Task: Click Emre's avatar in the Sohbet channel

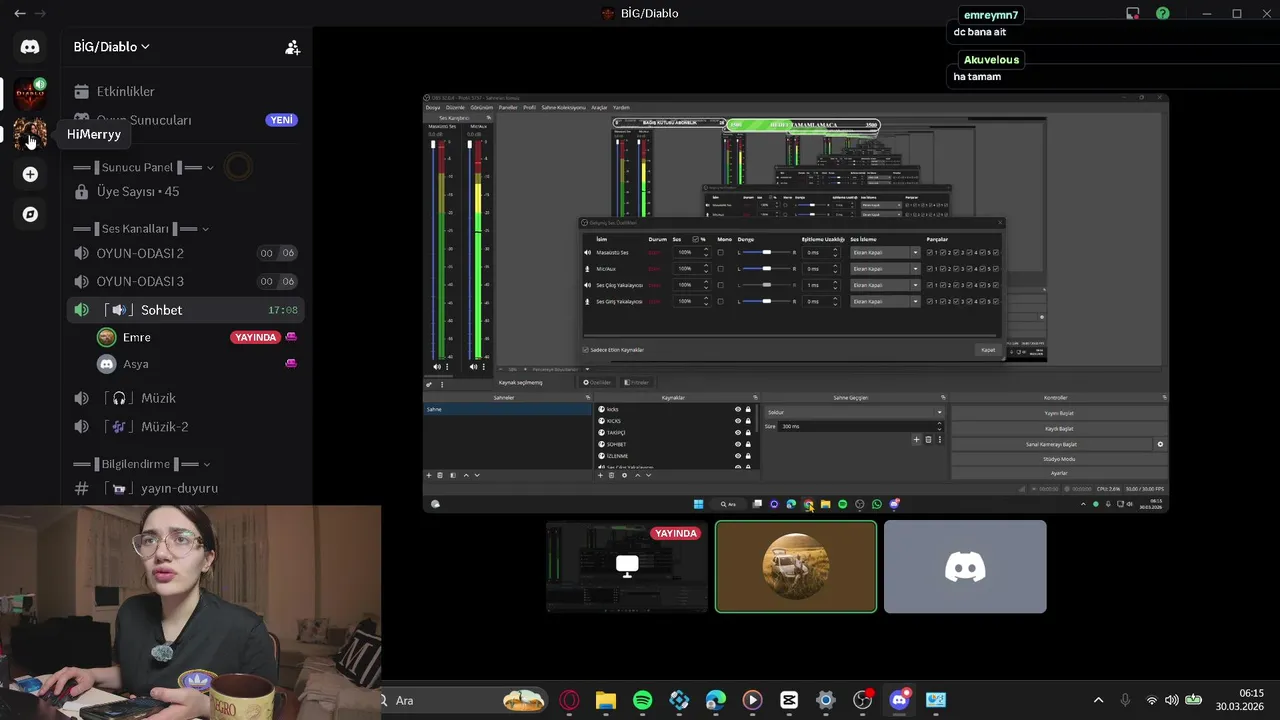Action: [106, 337]
